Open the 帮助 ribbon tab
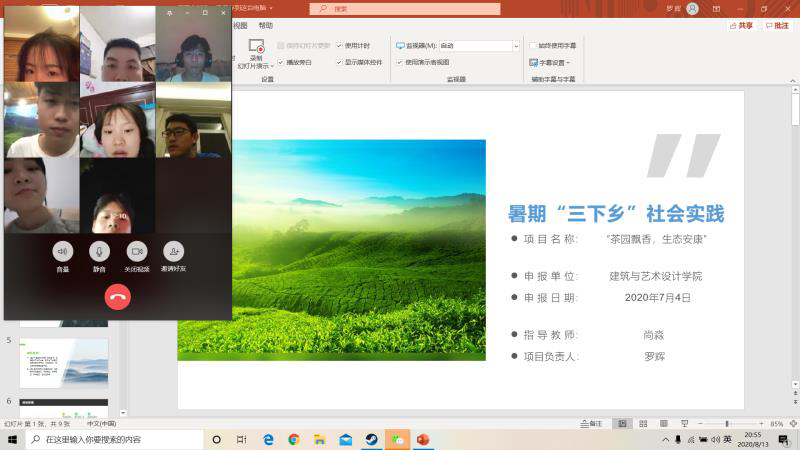 [265, 26]
